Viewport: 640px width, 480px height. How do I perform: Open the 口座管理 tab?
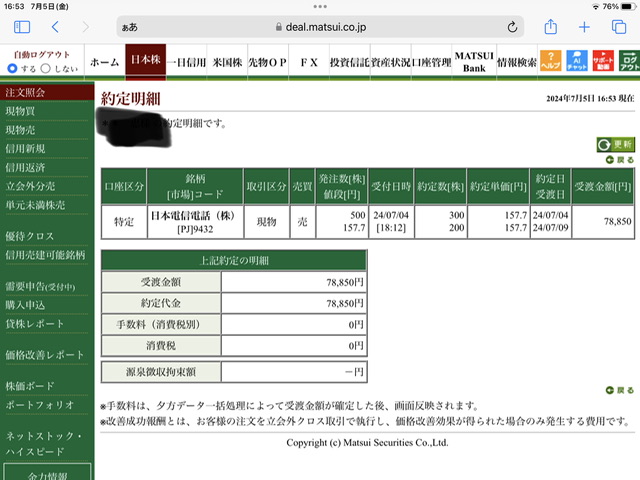431,62
